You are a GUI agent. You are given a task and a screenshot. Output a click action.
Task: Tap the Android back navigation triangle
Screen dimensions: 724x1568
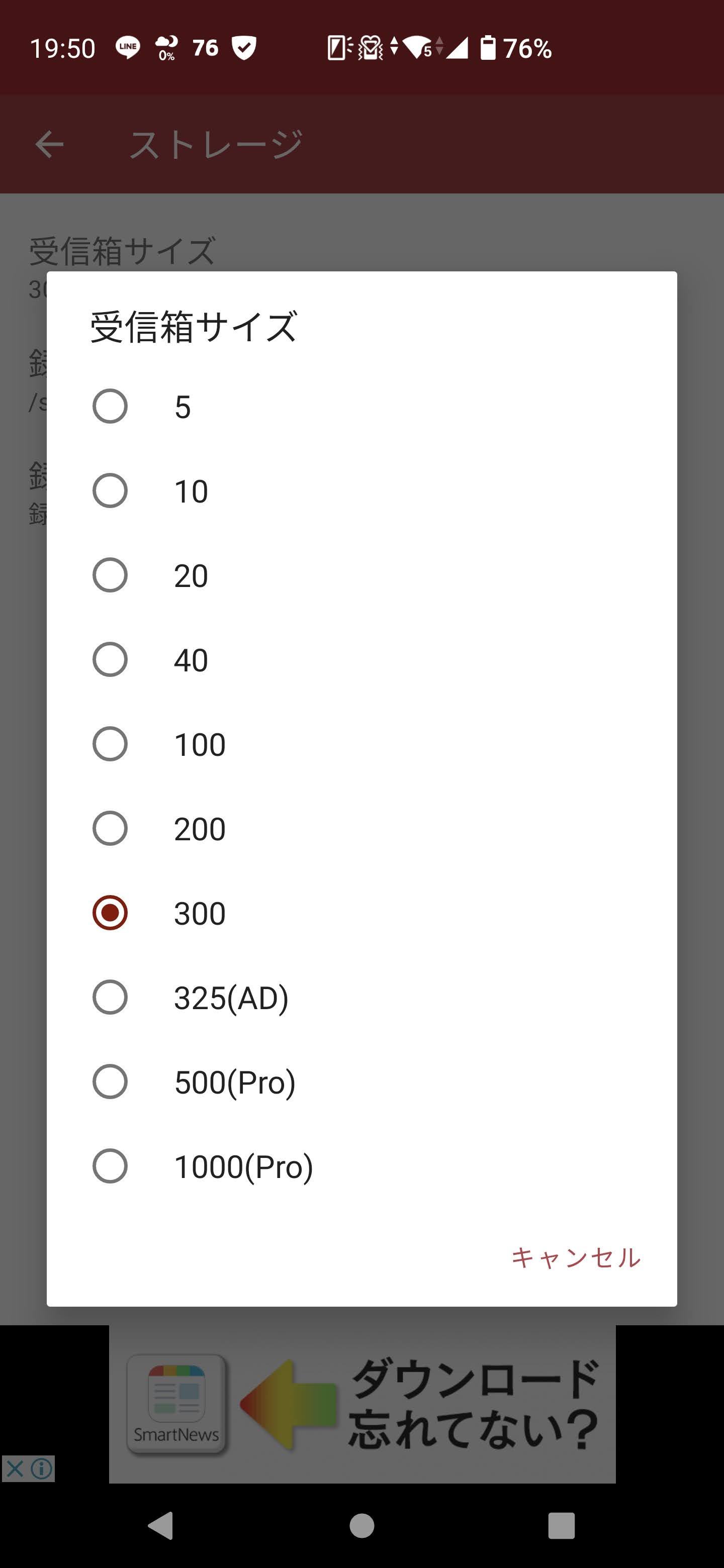point(161,1525)
